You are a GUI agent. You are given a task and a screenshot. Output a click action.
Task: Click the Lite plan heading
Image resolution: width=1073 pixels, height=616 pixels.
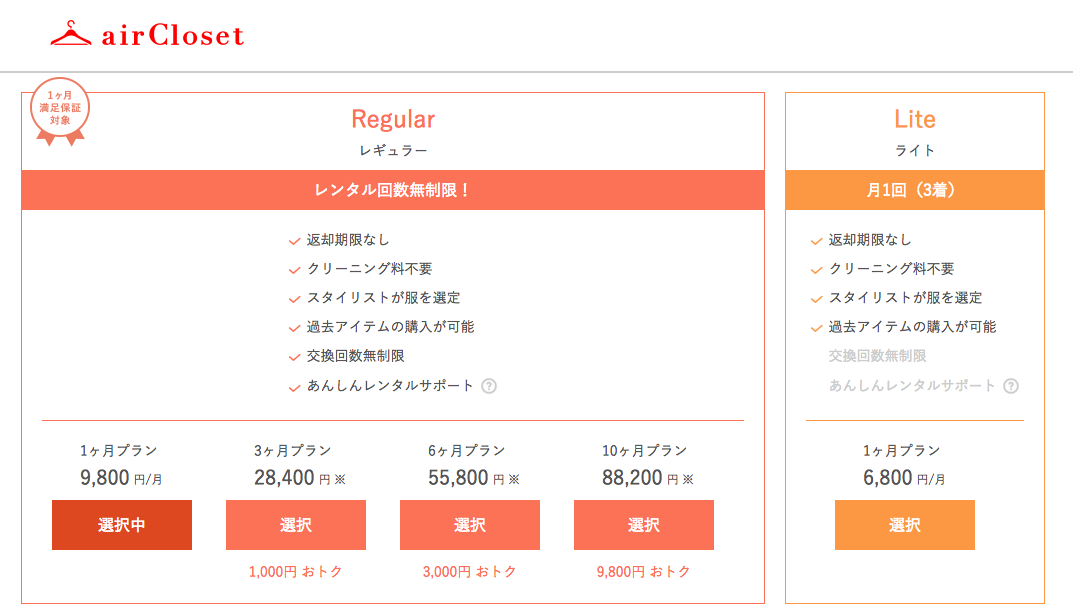(x=915, y=119)
